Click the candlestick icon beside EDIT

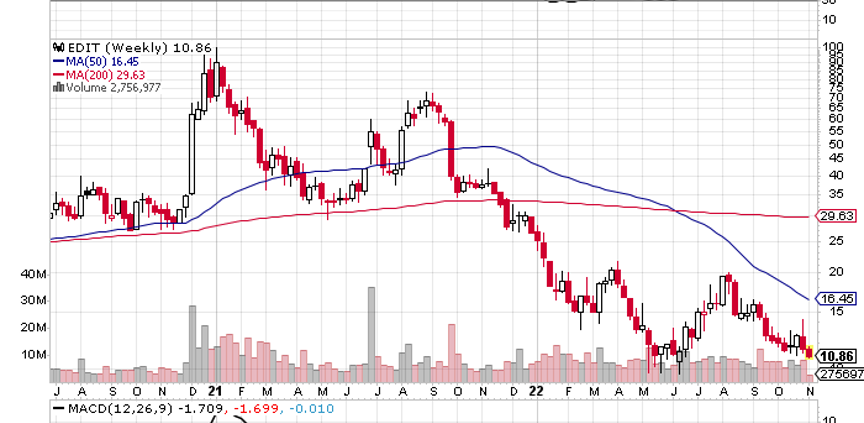coord(58,47)
